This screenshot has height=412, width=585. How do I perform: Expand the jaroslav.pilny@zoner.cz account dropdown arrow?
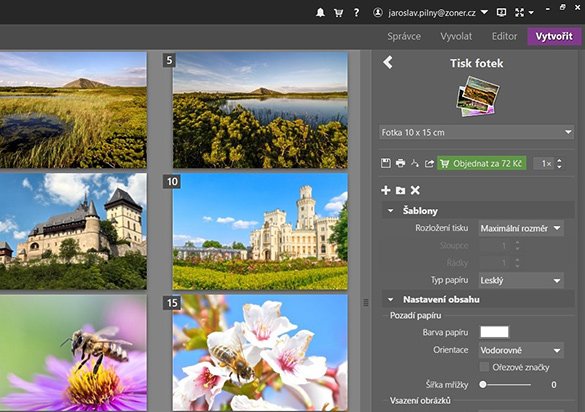click(484, 12)
